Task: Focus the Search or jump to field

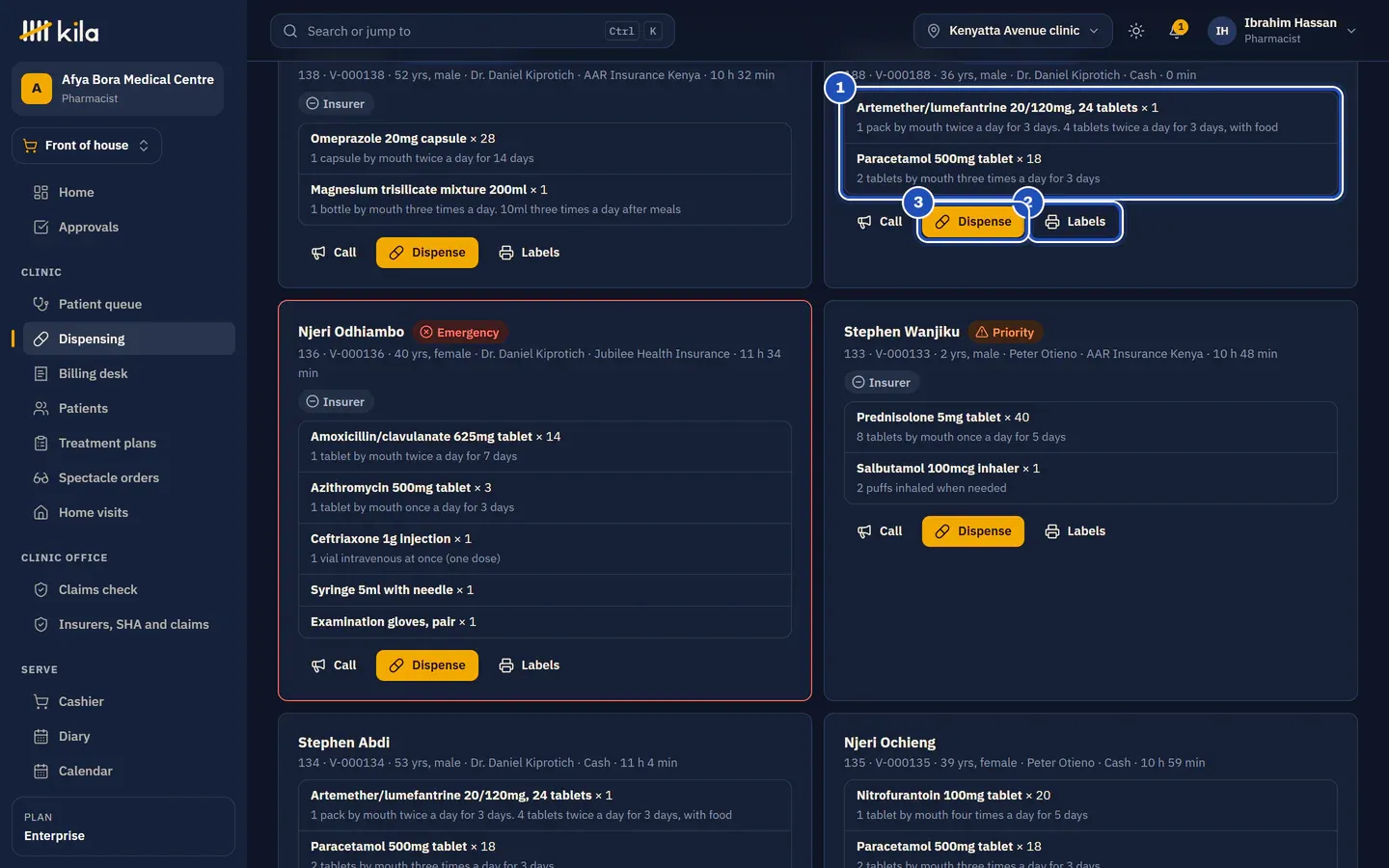Action: point(473,31)
